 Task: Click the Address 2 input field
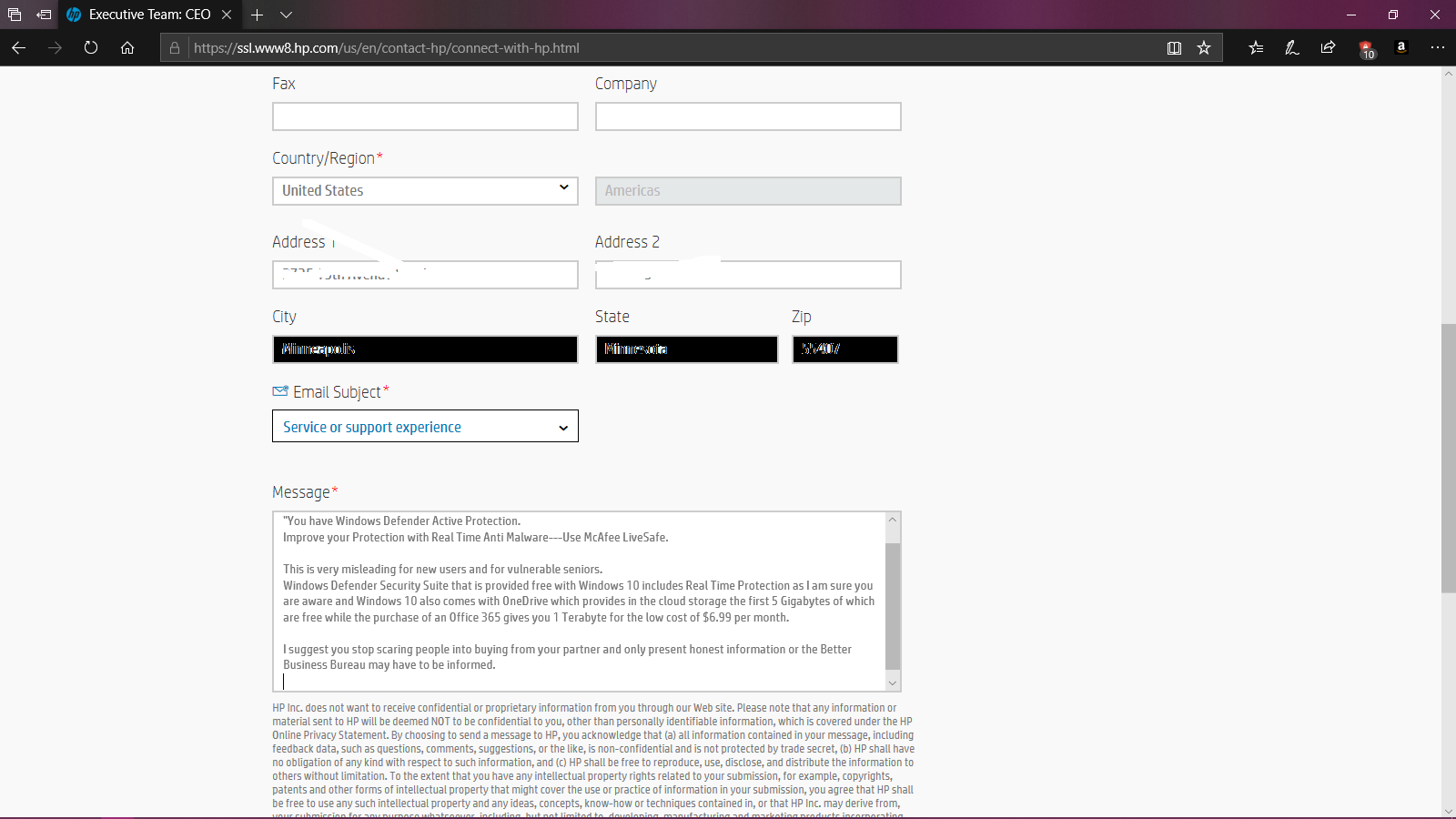click(748, 275)
